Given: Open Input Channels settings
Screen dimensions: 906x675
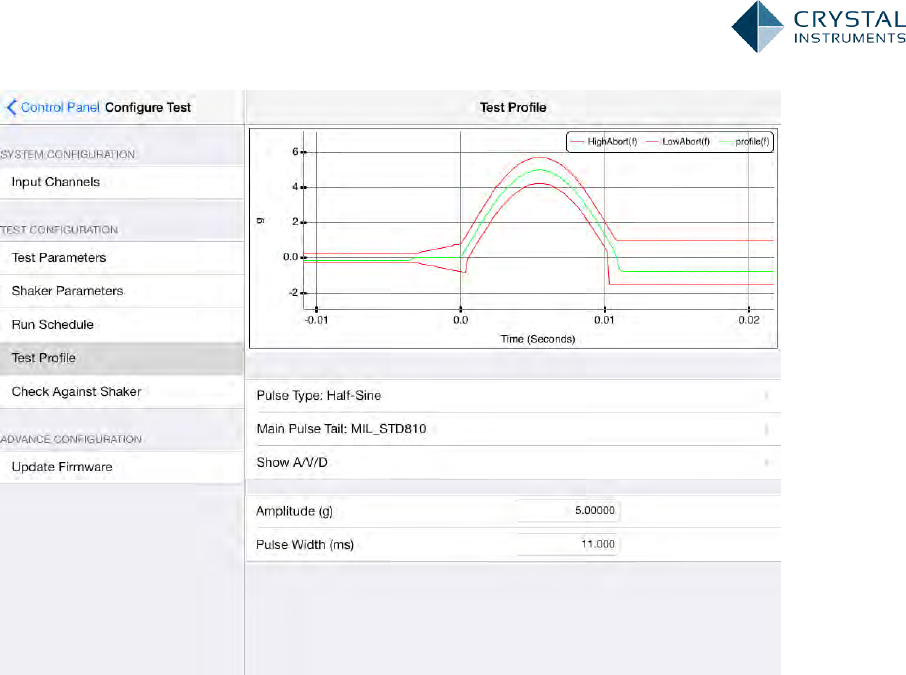Looking at the screenshot, I should tap(121, 182).
